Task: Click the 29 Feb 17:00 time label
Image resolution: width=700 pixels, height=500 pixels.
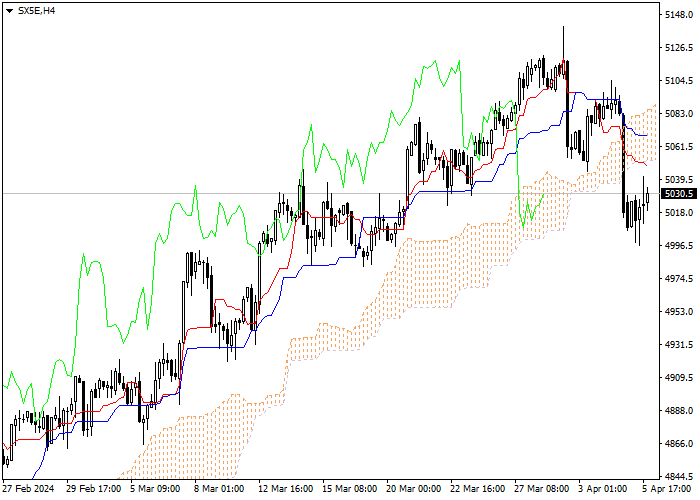Action: tap(93, 489)
